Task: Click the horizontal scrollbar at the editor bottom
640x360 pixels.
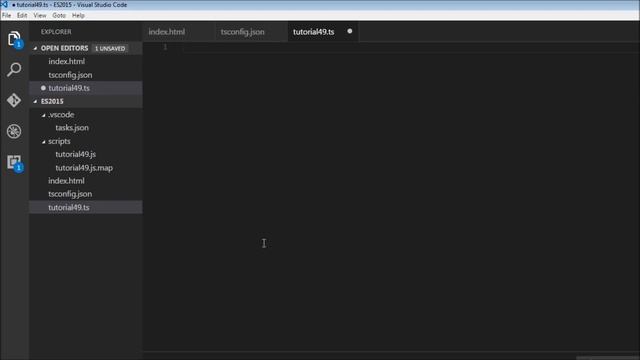Action: pyautogui.click(x=607, y=358)
